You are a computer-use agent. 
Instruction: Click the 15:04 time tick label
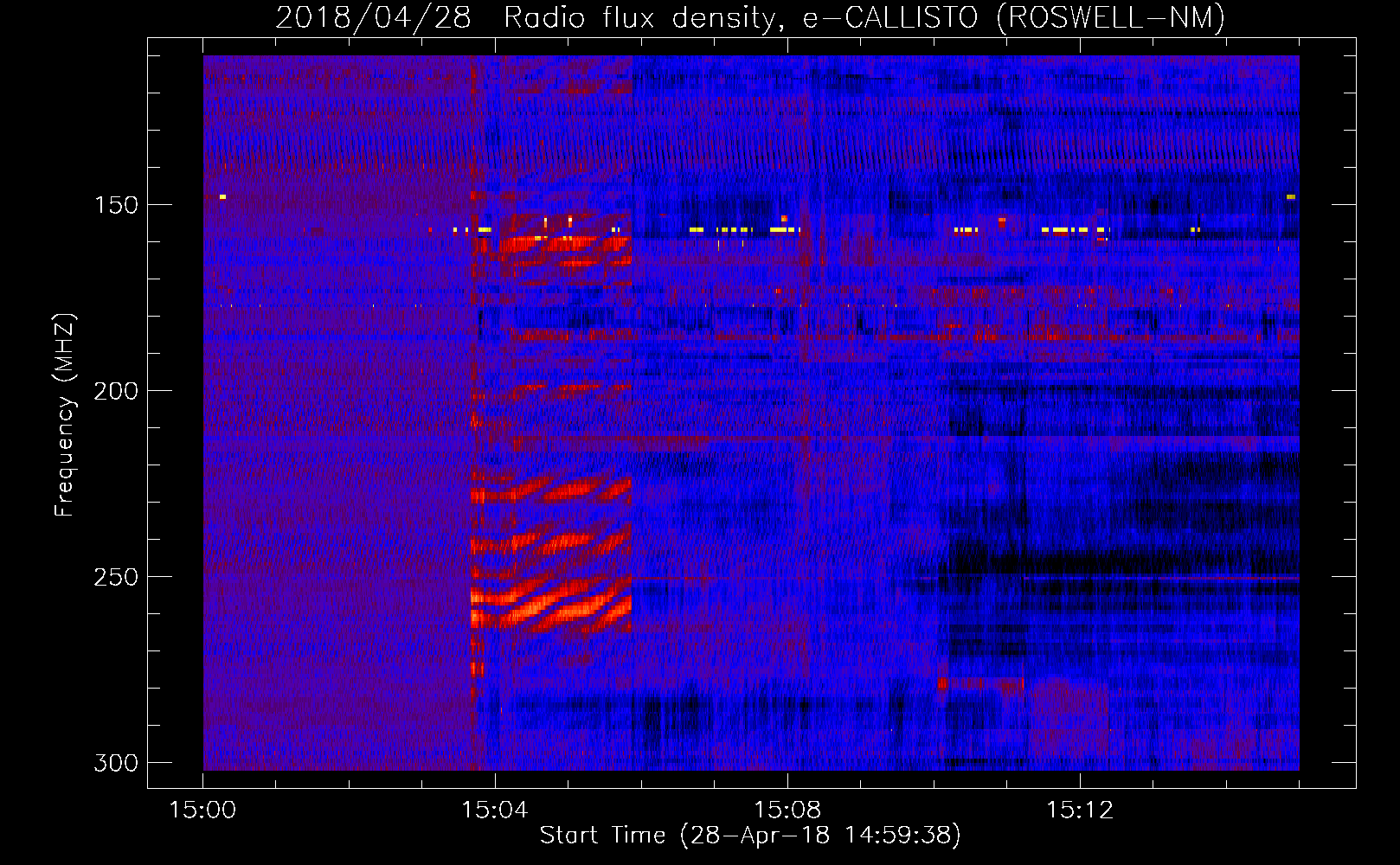(x=495, y=811)
